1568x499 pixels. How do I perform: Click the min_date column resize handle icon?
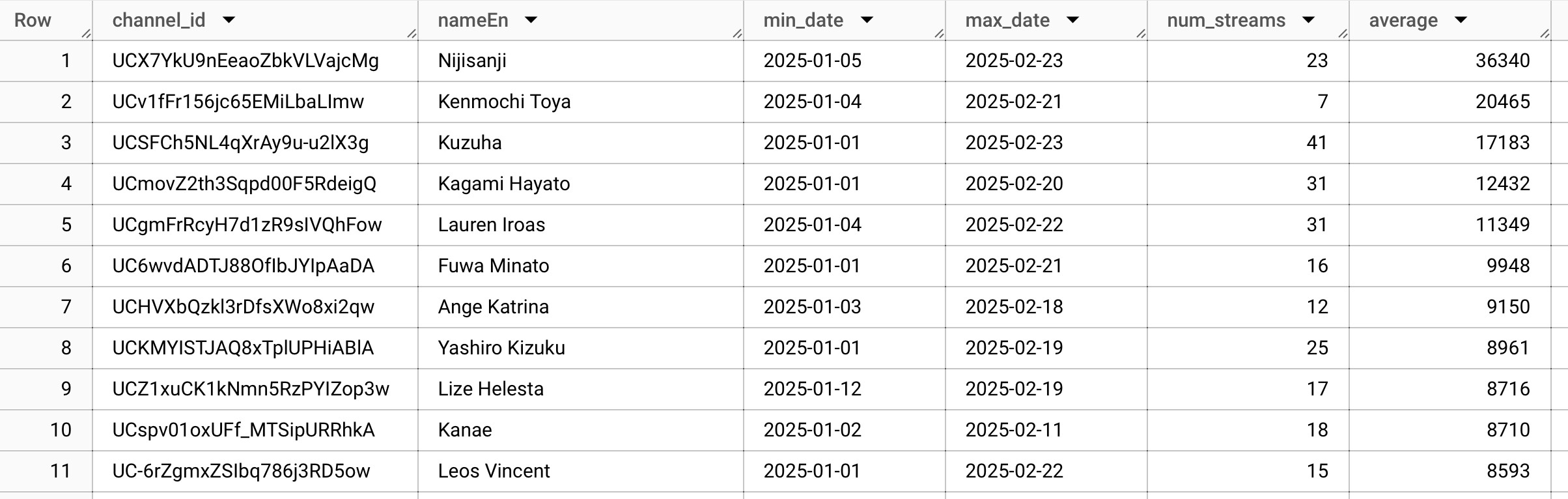[x=939, y=34]
